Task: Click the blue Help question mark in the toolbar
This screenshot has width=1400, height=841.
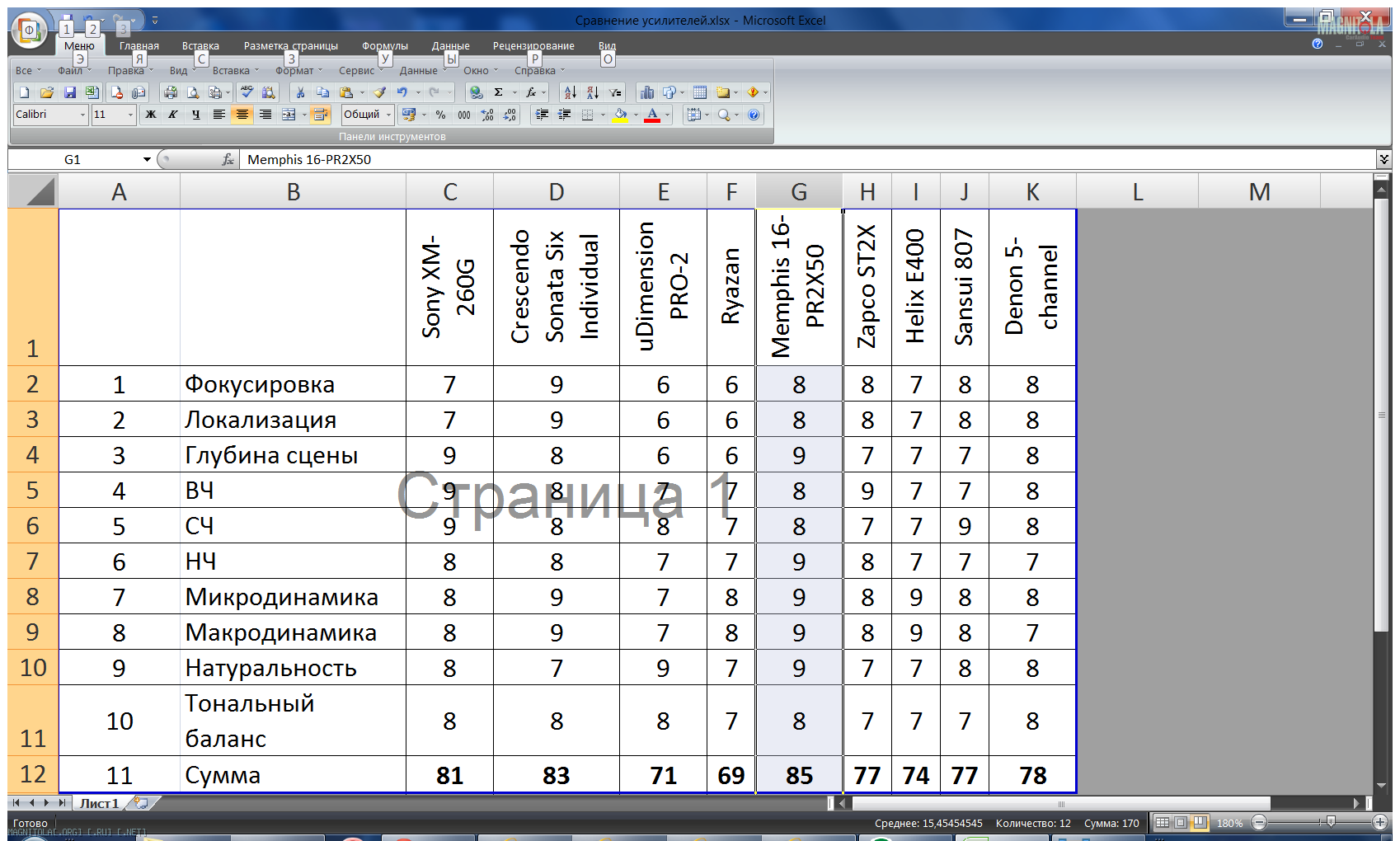Action: coord(754,115)
